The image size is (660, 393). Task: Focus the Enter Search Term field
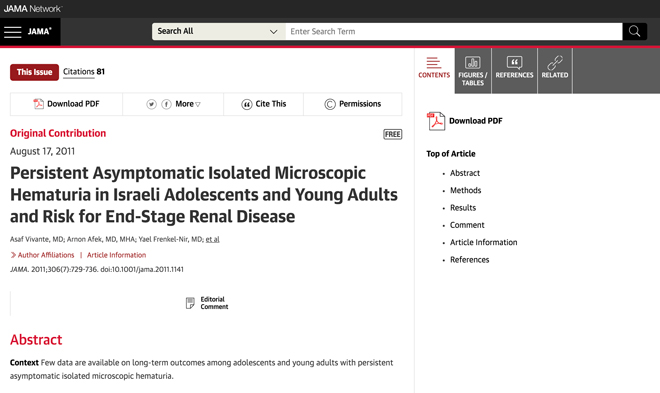point(454,32)
